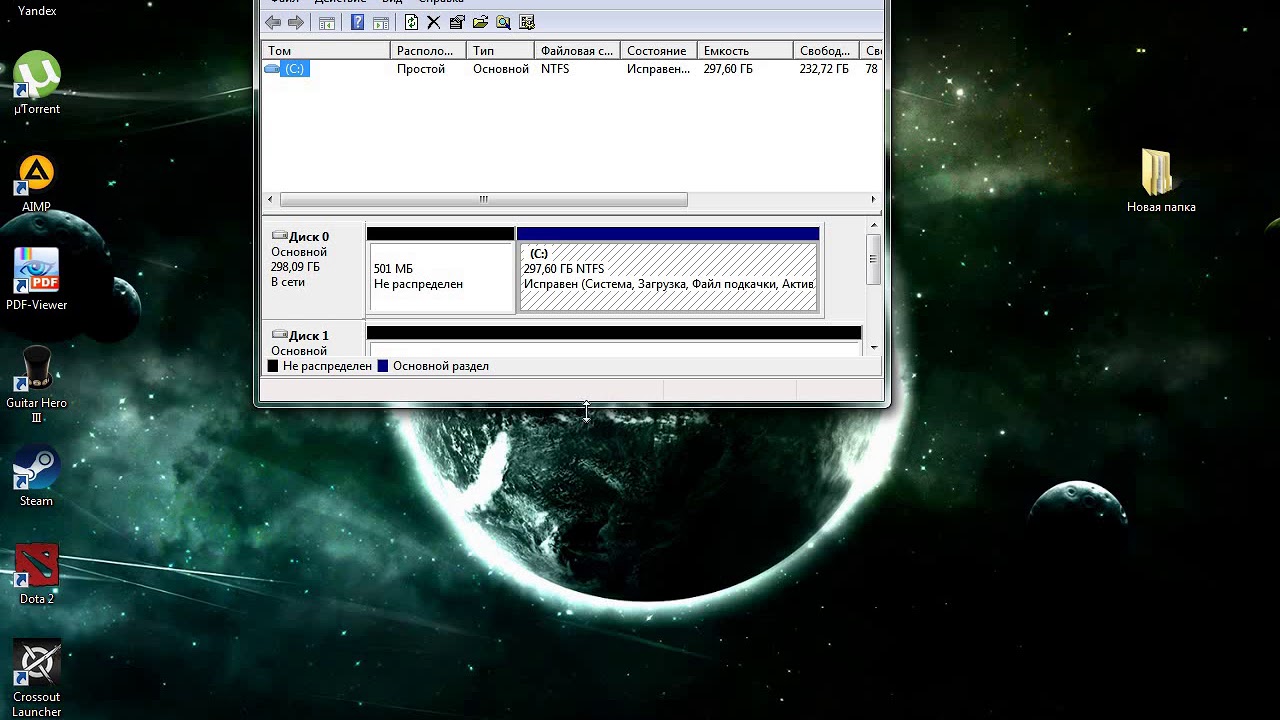Launch the Steam desktop shortcut
The height and width of the screenshot is (720, 1280).
(x=37, y=476)
